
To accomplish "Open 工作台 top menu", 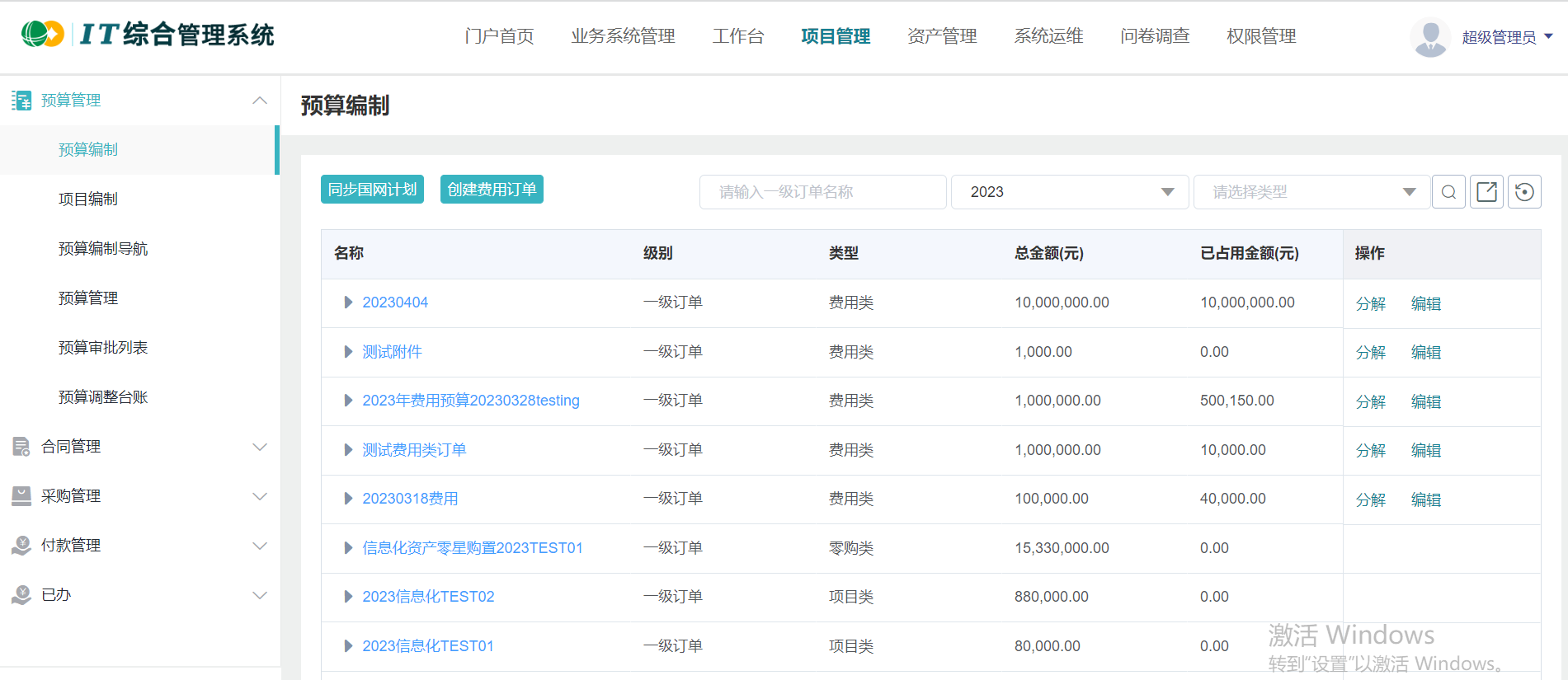I will click(738, 36).
